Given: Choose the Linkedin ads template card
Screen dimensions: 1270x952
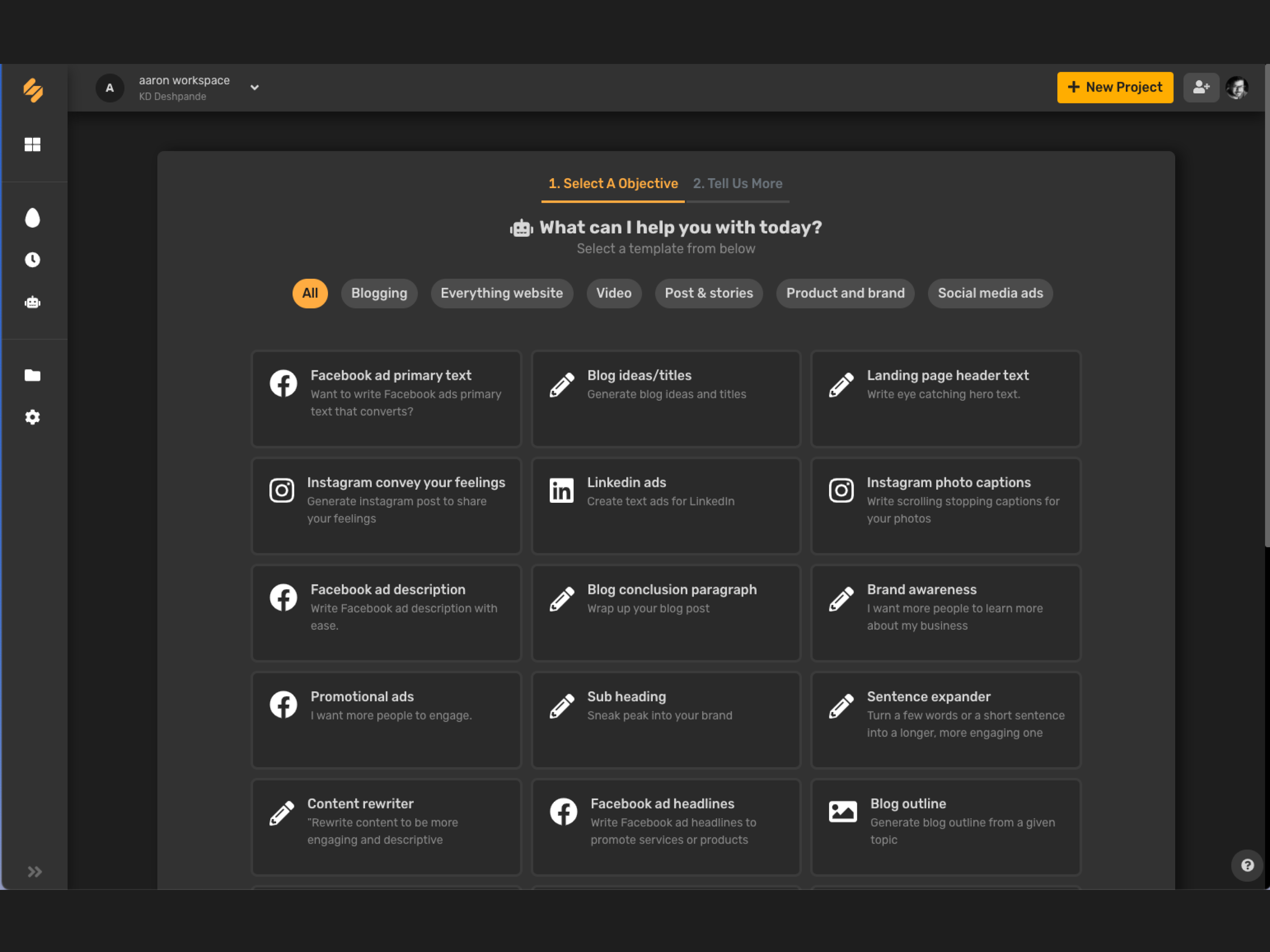Looking at the screenshot, I should pos(666,505).
